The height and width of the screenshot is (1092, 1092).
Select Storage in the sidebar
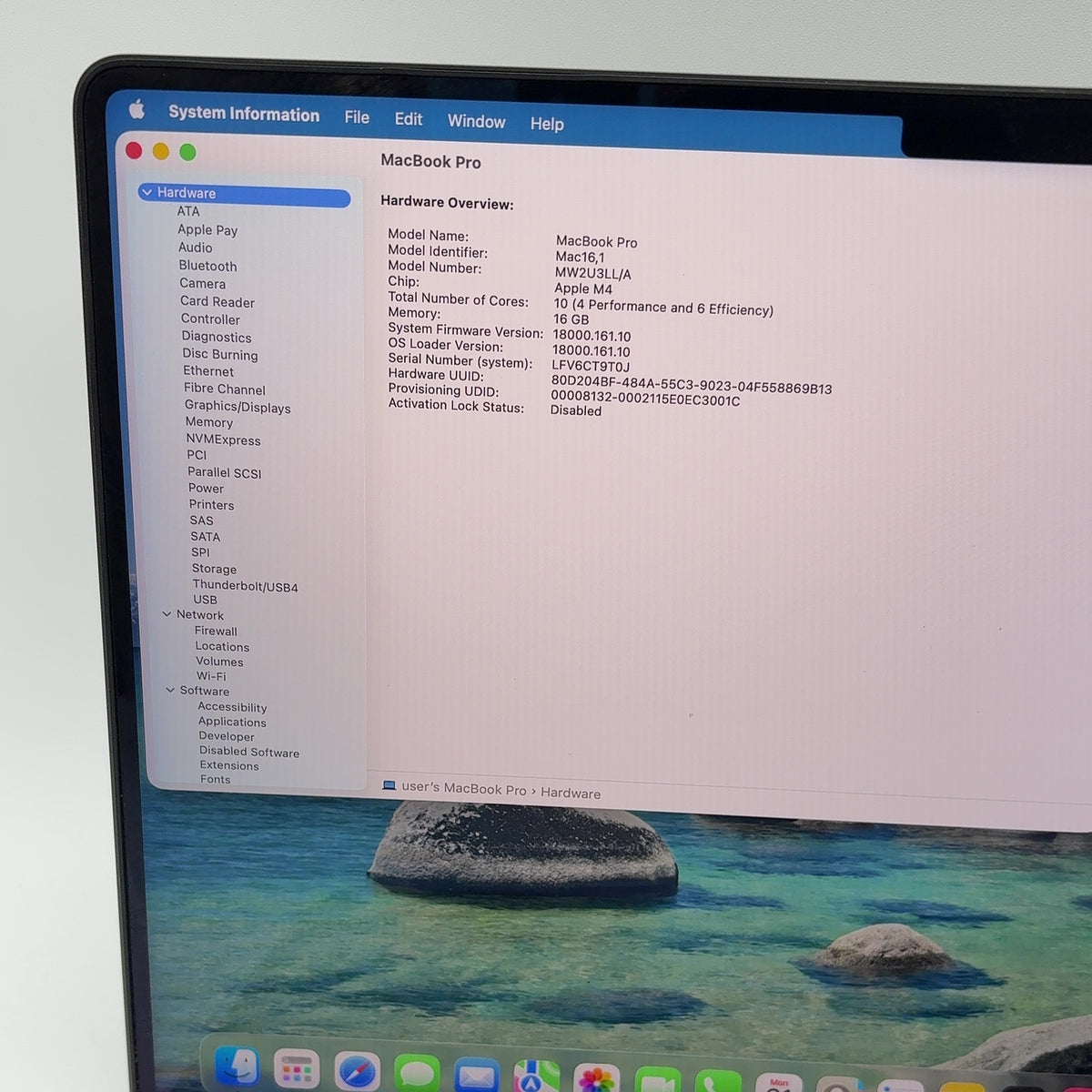click(215, 569)
